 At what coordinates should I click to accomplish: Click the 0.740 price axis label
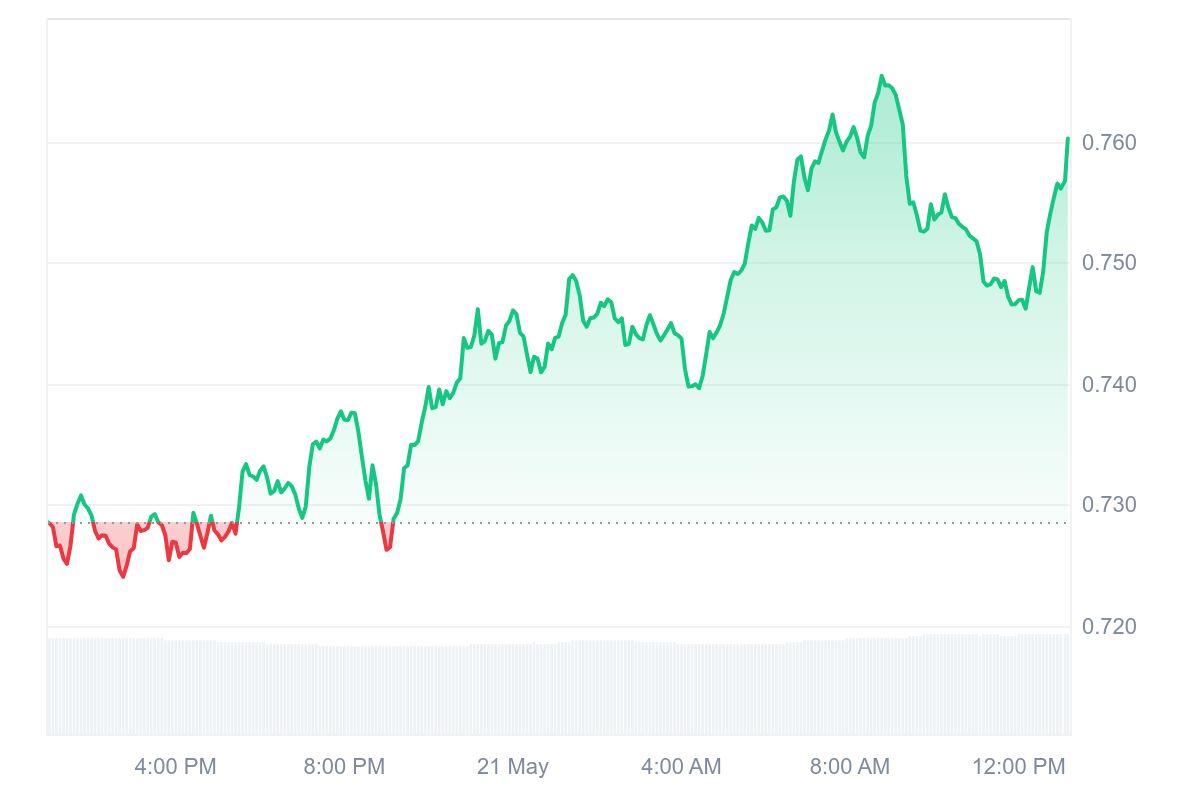click(x=1109, y=384)
